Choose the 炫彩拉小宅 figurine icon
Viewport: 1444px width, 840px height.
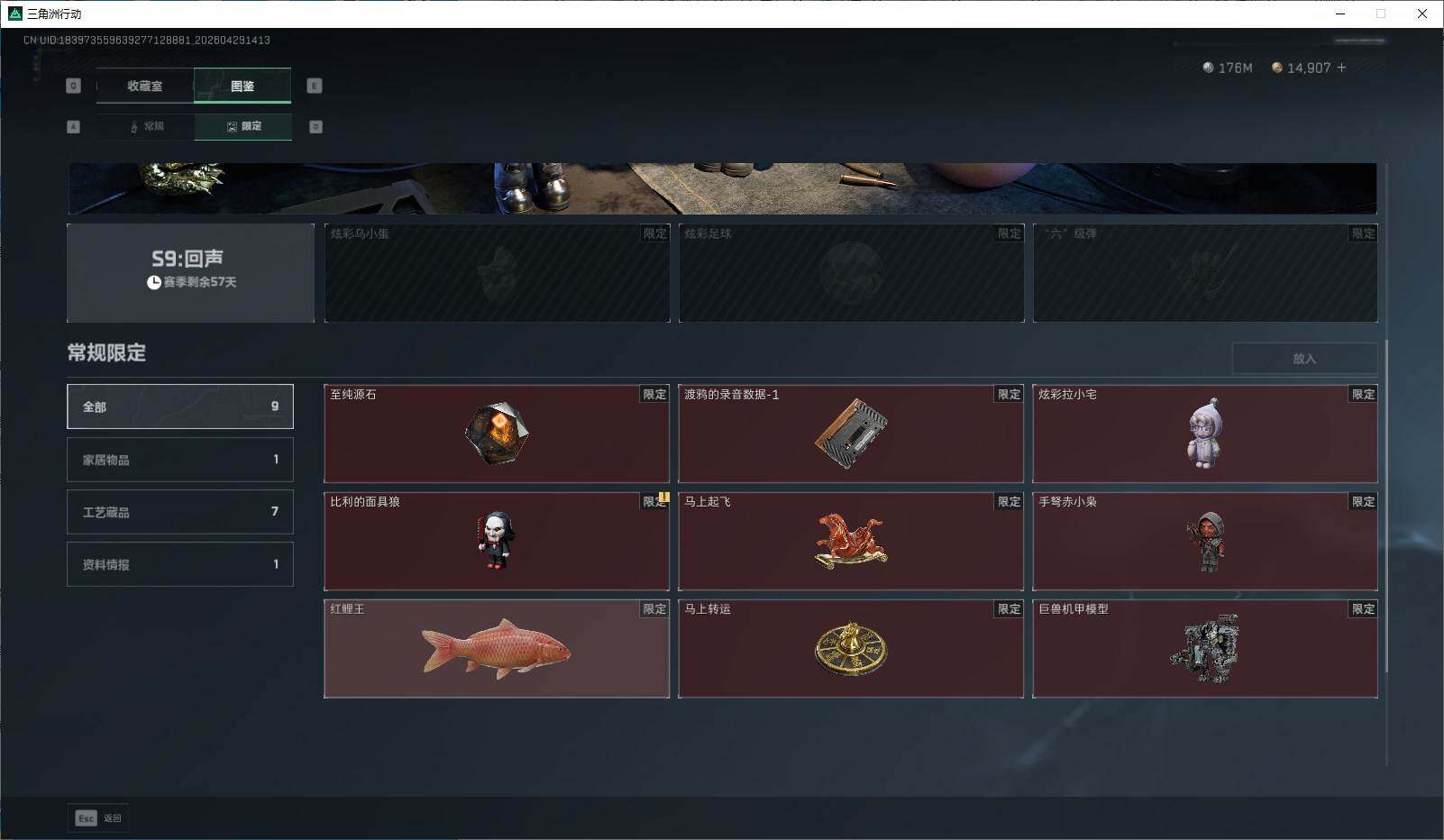[x=1205, y=434]
